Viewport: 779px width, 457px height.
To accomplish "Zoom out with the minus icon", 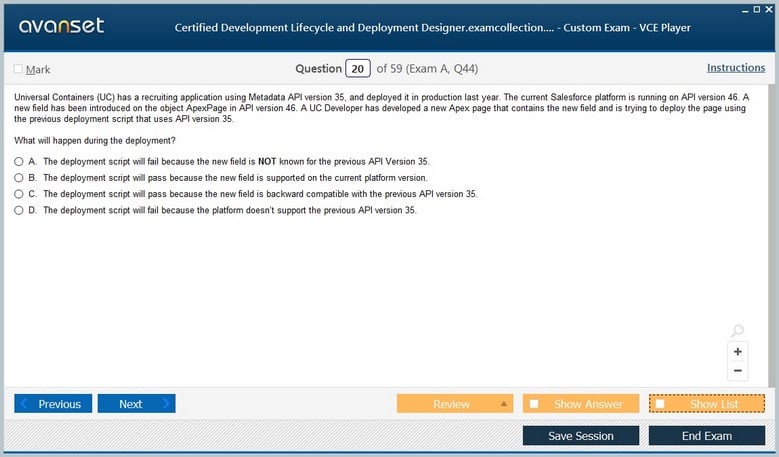I will click(x=738, y=371).
